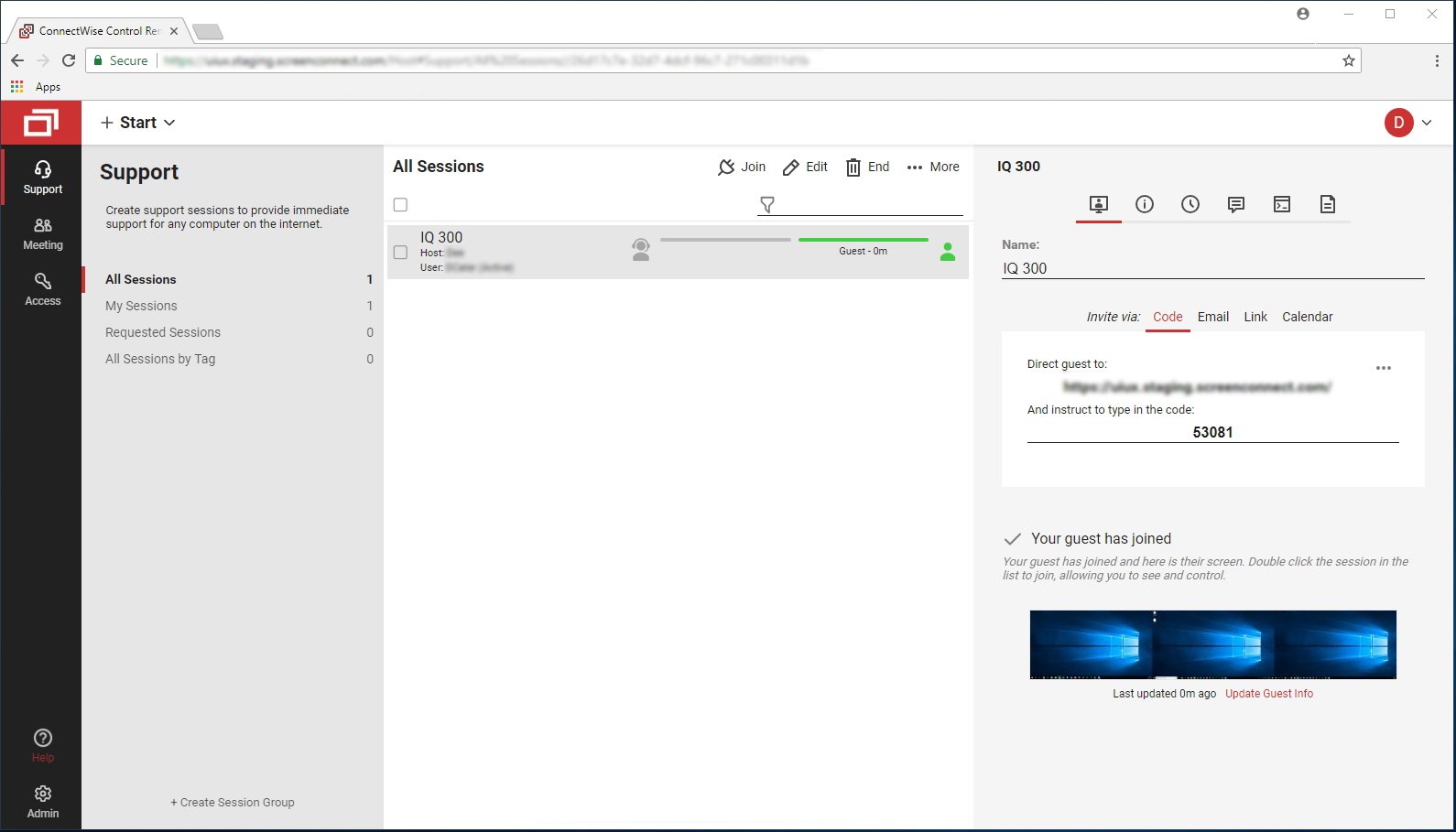Select the Link invite tab
Viewport: 1456px width, 832px height.
pyautogui.click(x=1255, y=317)
